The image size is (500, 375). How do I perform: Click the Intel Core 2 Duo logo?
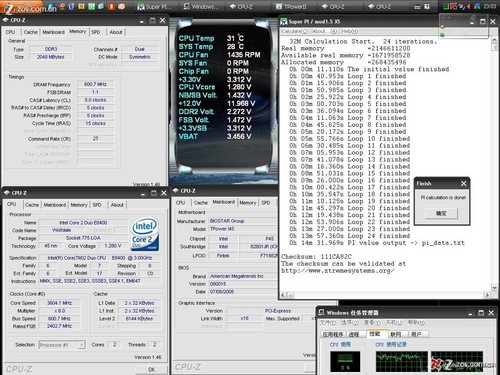(145, 235)
